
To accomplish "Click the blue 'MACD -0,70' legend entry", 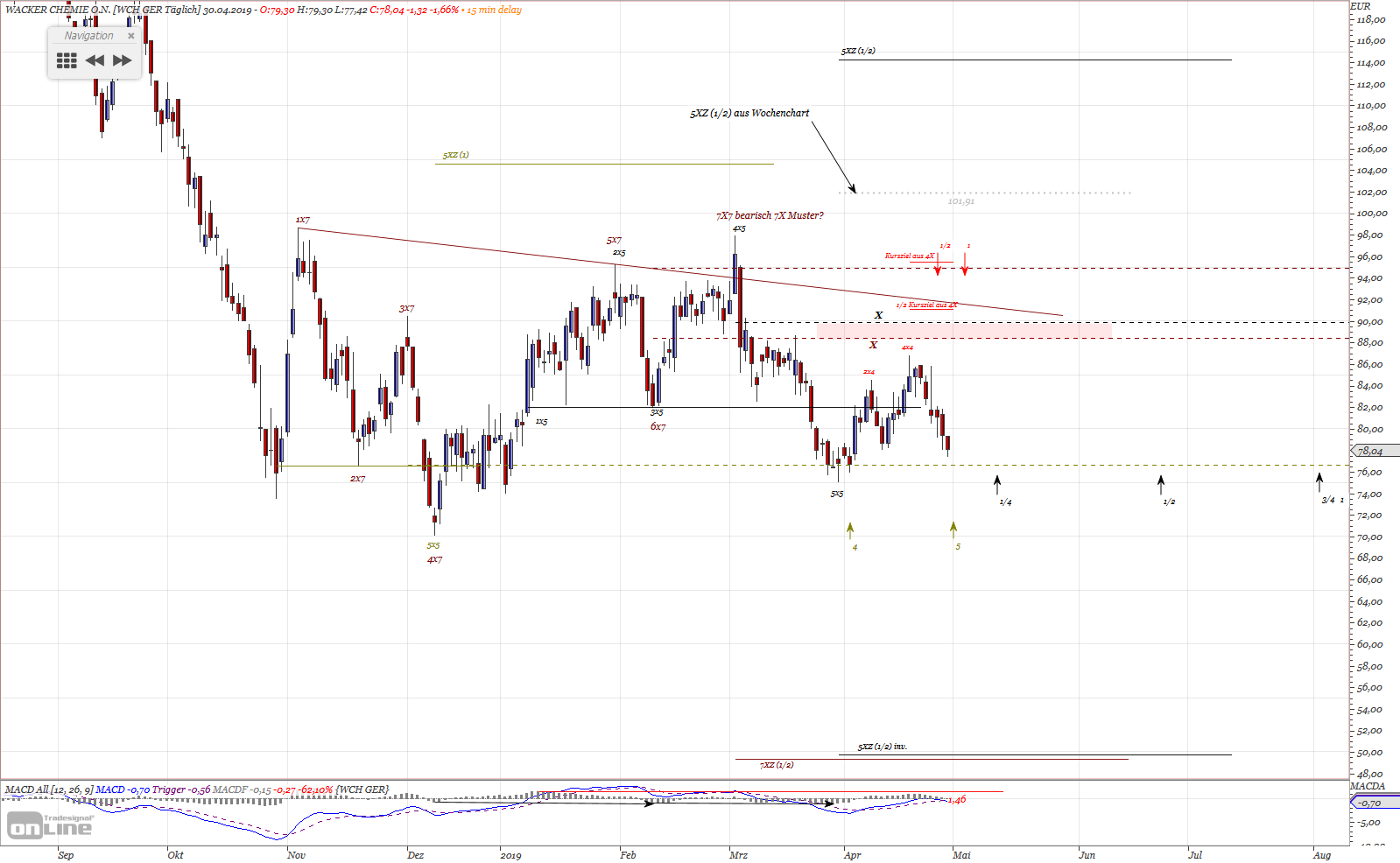I will point(123,789).
